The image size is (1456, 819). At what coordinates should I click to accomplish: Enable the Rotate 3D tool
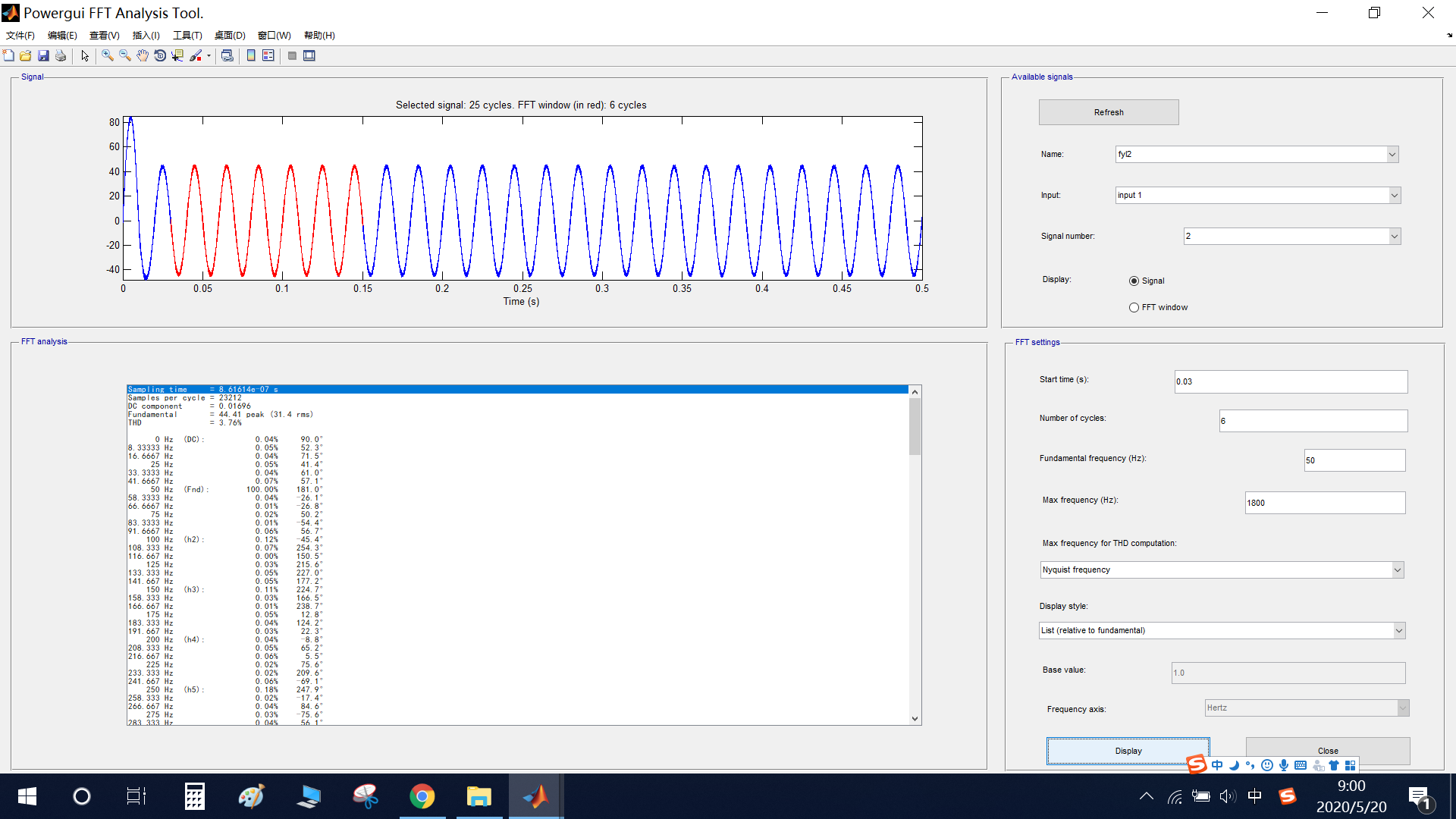pyautogui.click(x=160, y=55)
